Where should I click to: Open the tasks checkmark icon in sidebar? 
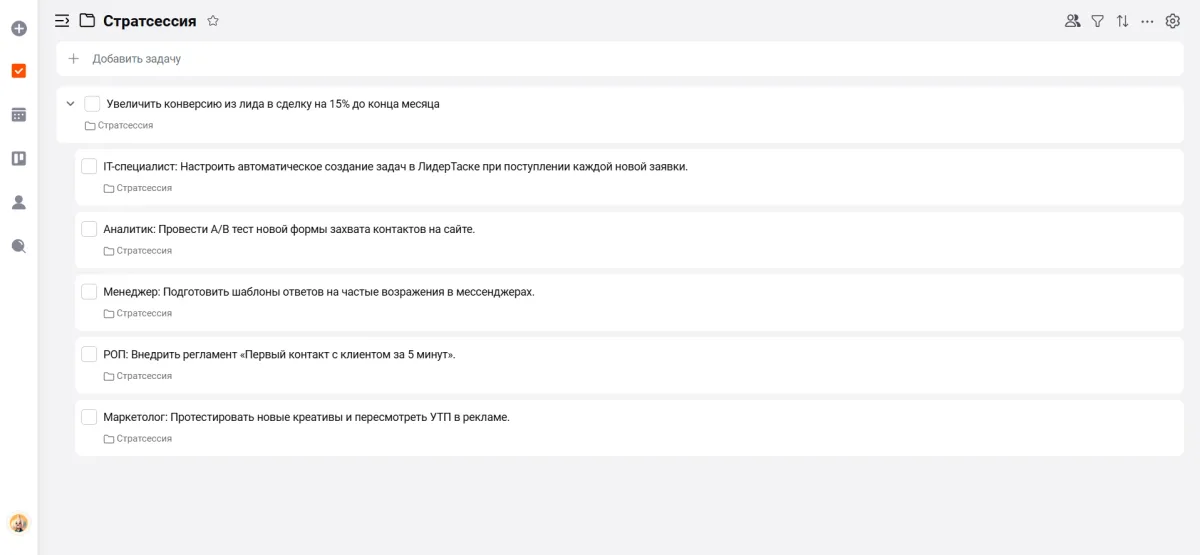pyautogui.click(x=19, y=71)
